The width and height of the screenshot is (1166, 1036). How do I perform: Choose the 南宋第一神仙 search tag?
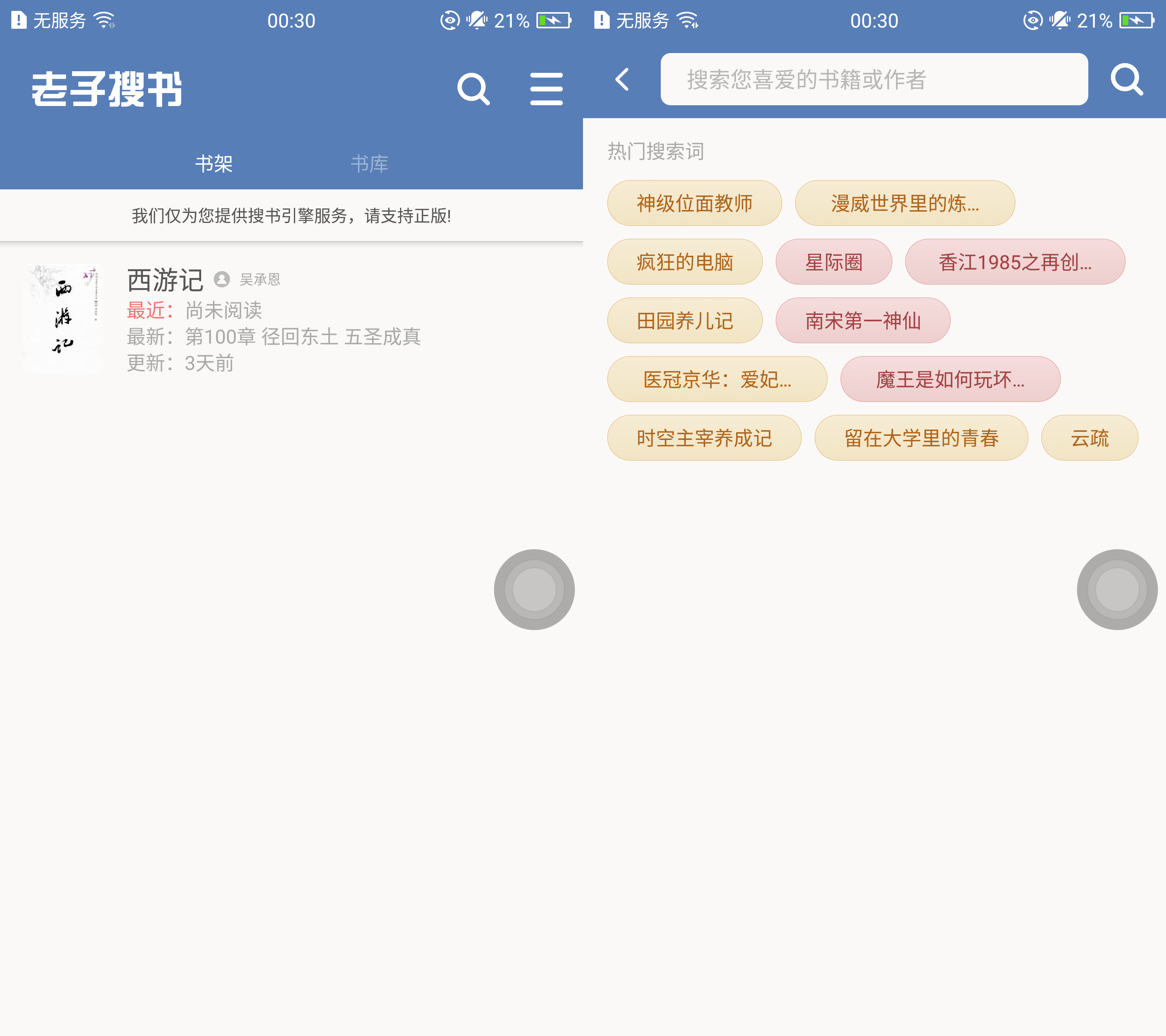tap(862, 321)
